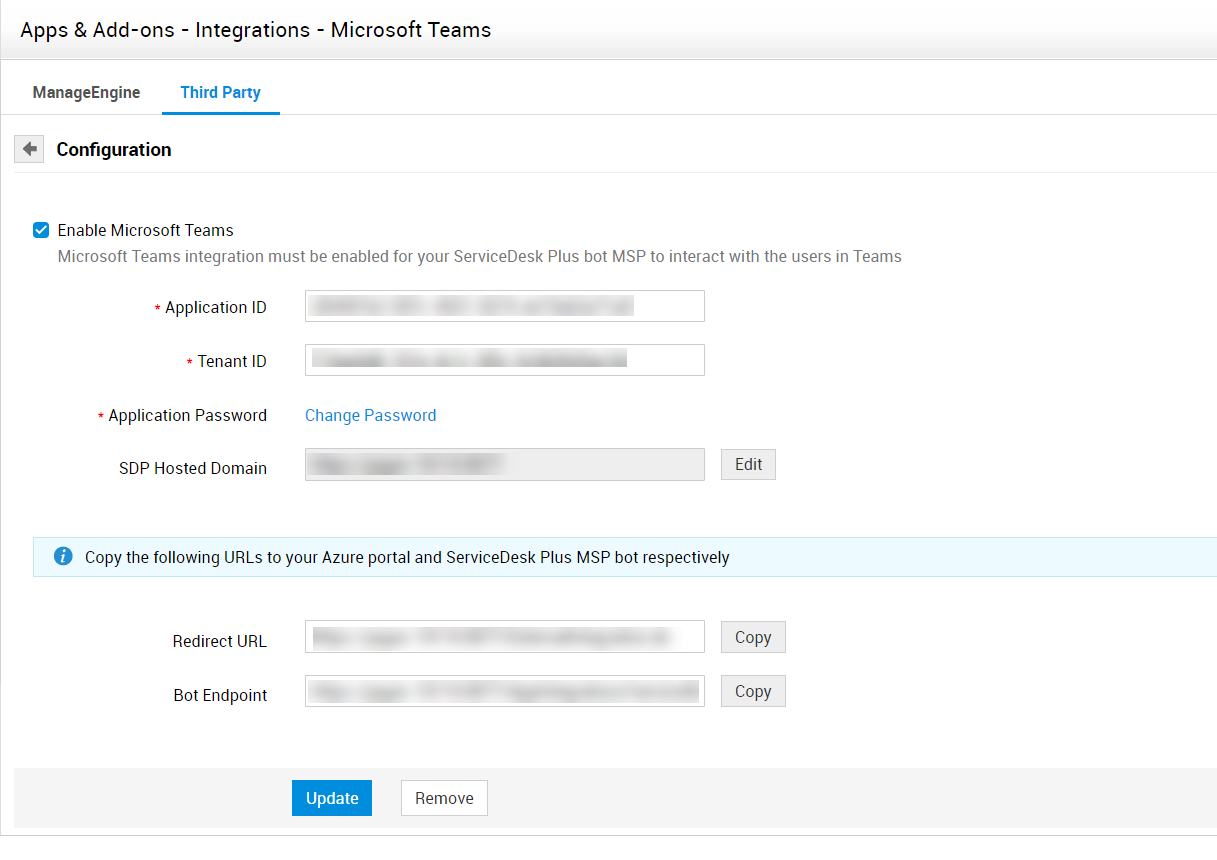The width and height of the screenshot is (1217, 860).
Task: Select the Third Party tab
Action: click(220, 92)
